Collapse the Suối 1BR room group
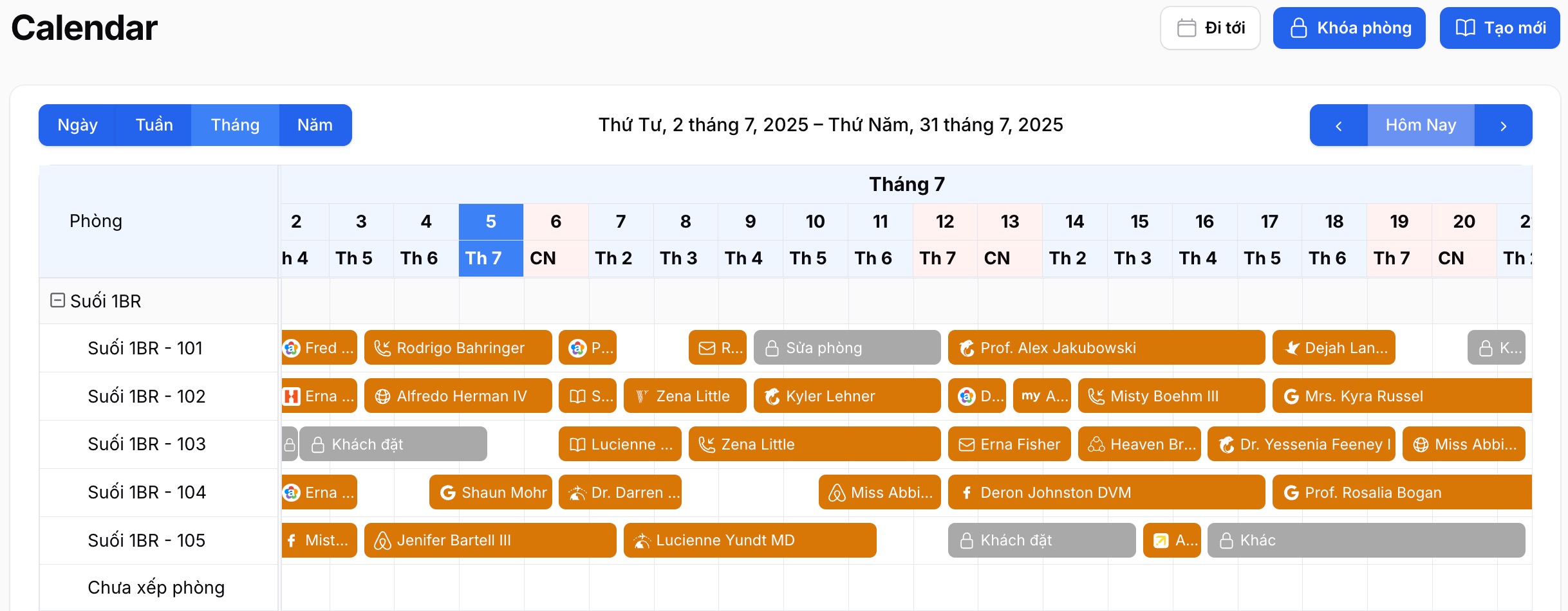Image resolution: width=1568 pixels, height=611 pixels. (57, 300)
